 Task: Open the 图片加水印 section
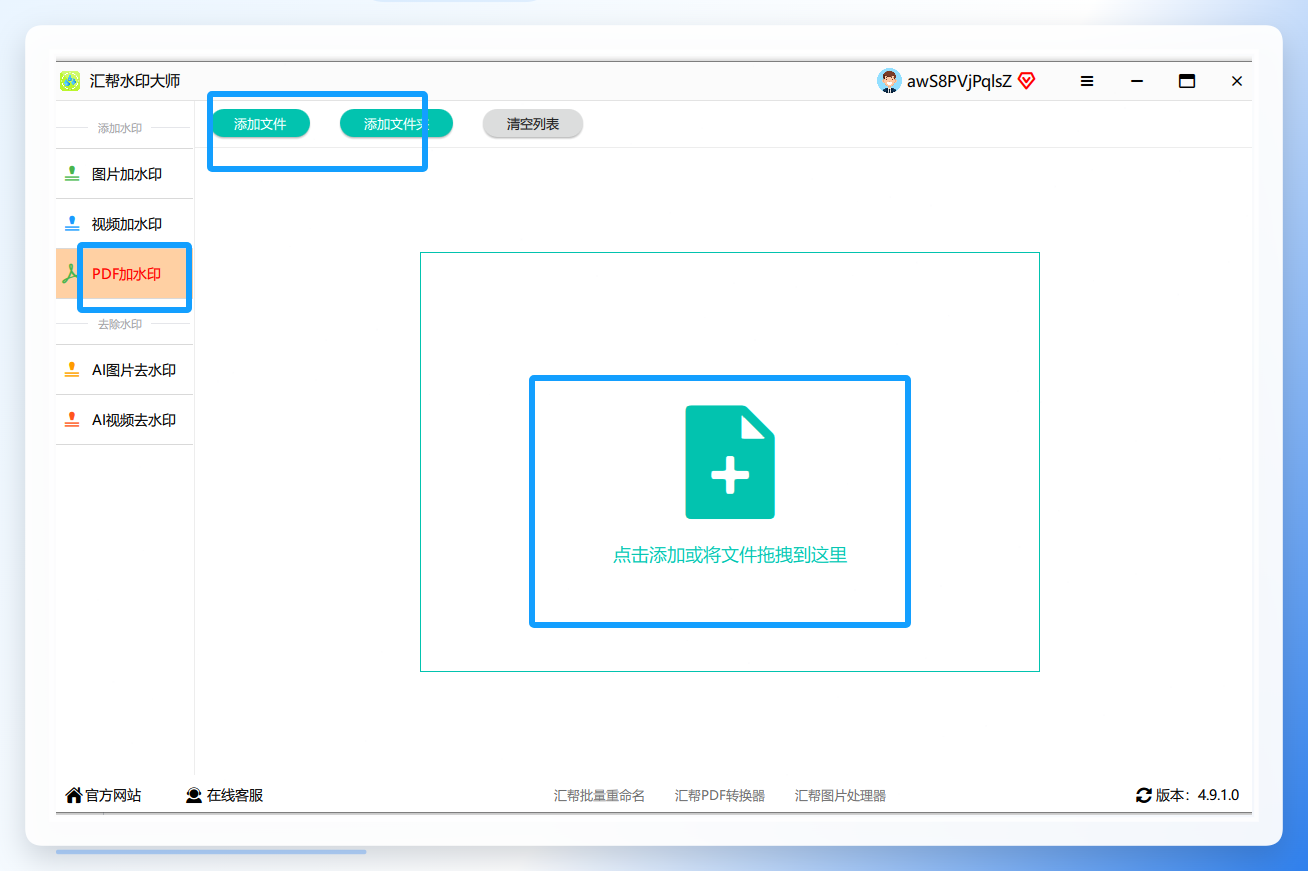pos(125,174)
